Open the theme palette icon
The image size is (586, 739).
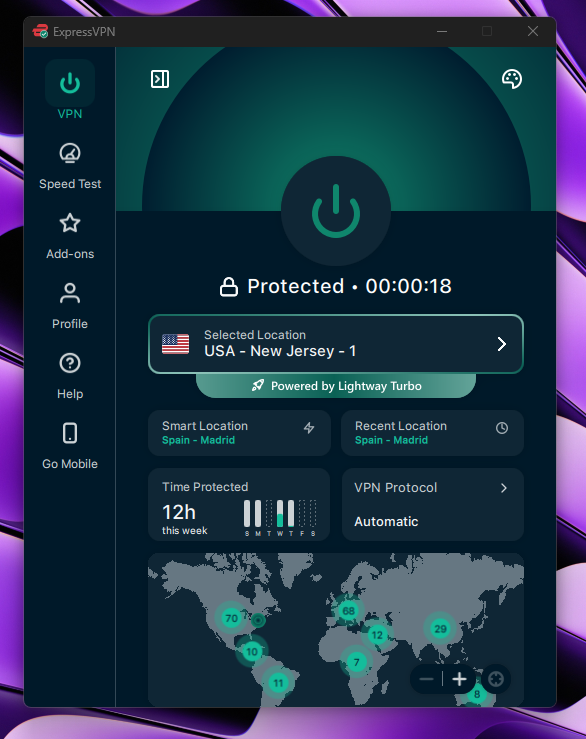coord(512,79)
